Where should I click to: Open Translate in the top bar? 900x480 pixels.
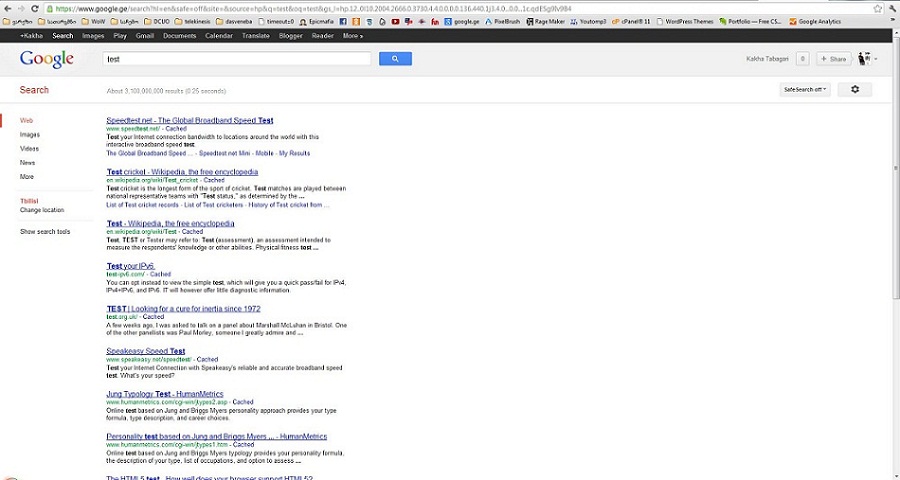(255, 36)
